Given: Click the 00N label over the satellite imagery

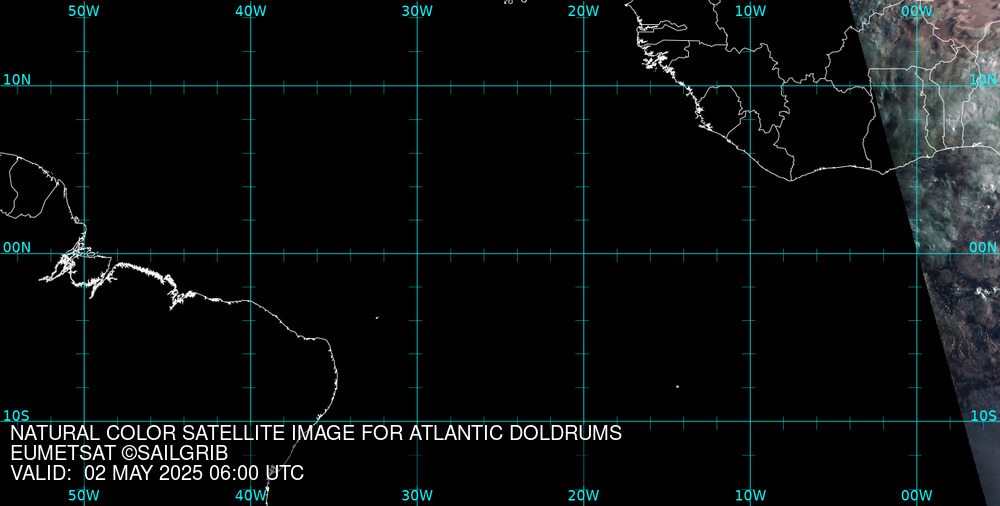Looking at the screenshot, I should 983,248.
